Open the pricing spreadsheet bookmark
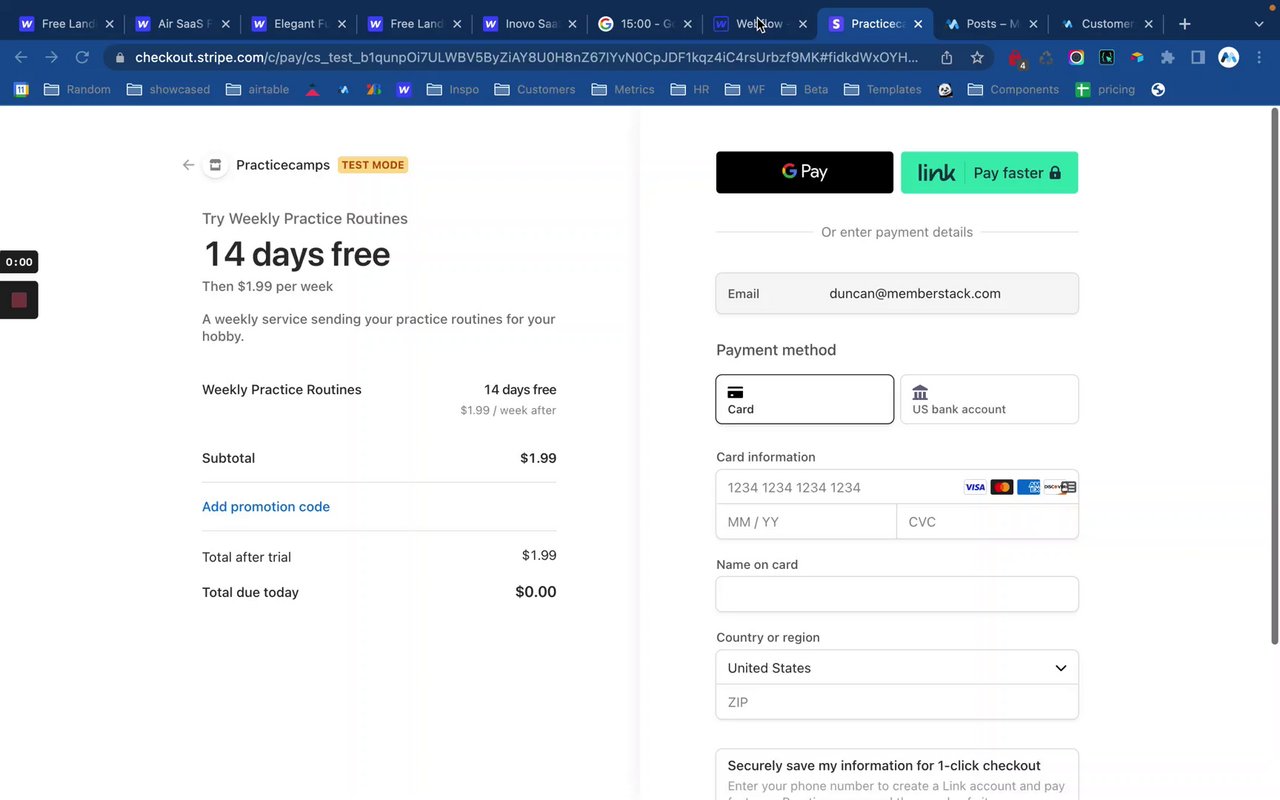 pyautogui.click(x=1105, y=89)
